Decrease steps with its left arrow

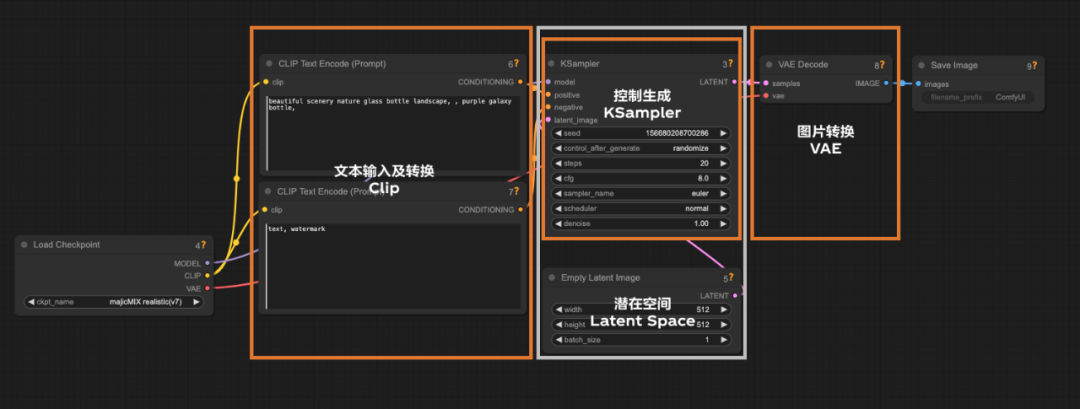pyautogui.click(x=559, y=163)
